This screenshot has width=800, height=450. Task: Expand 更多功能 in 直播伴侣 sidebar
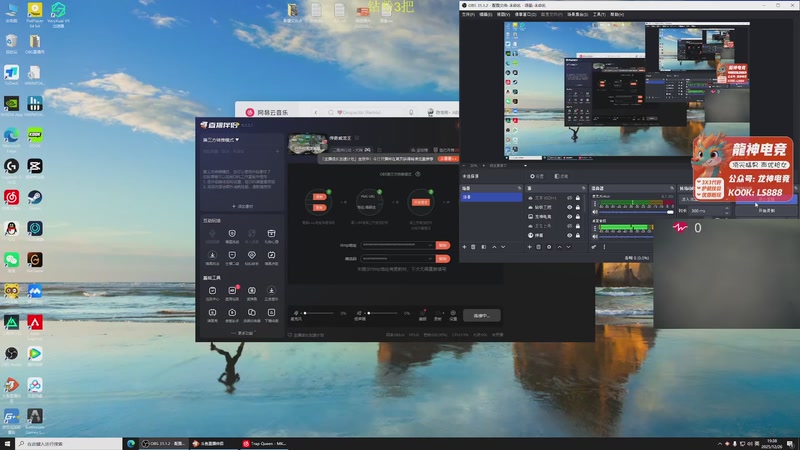point(243,333)
